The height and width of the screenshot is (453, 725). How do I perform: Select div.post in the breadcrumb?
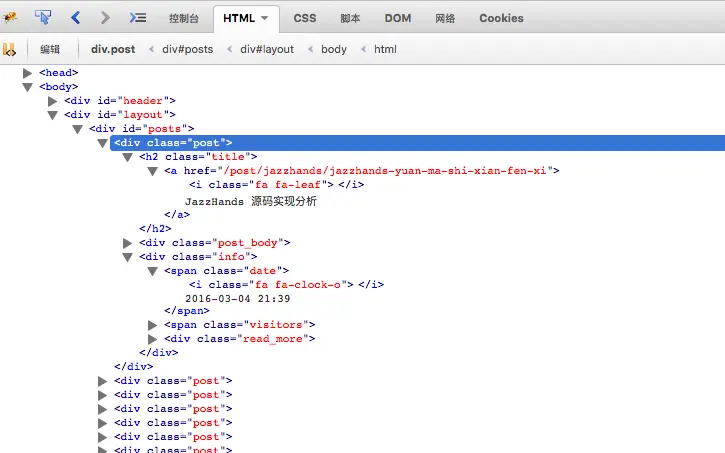[113, 49]
